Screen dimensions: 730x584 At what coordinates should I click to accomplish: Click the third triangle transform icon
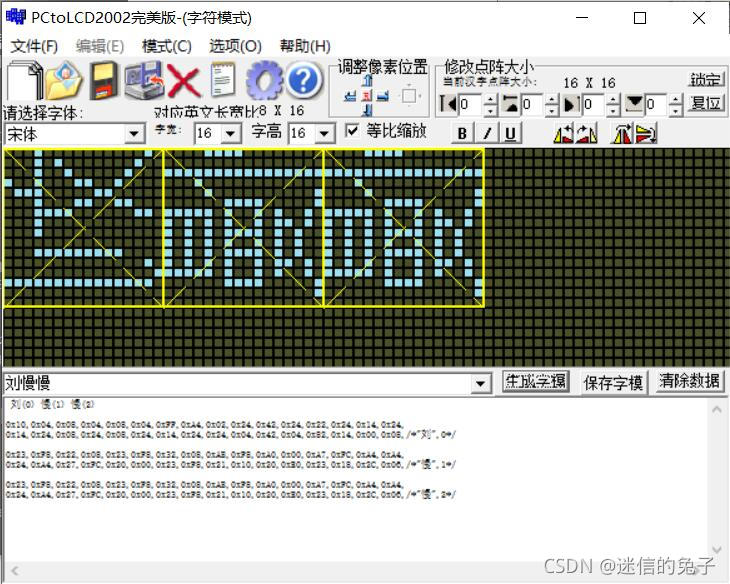(x=623, y=134)
